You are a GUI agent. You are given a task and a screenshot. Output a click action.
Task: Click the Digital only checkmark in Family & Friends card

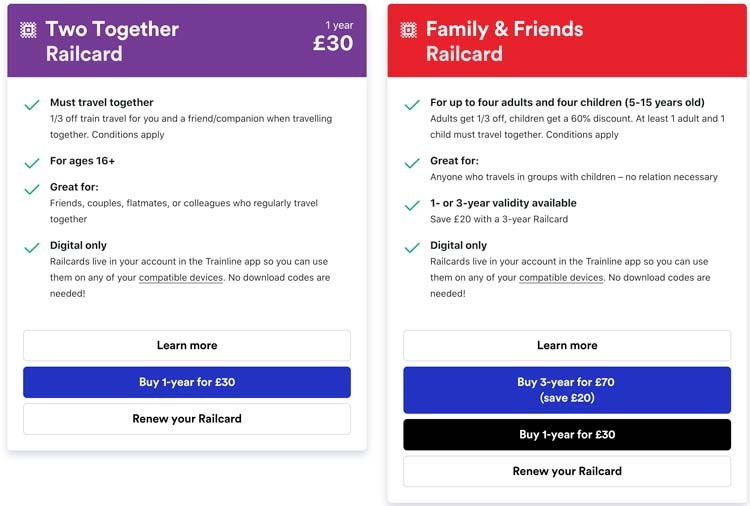pyautogui.click(x=412, y=248)
